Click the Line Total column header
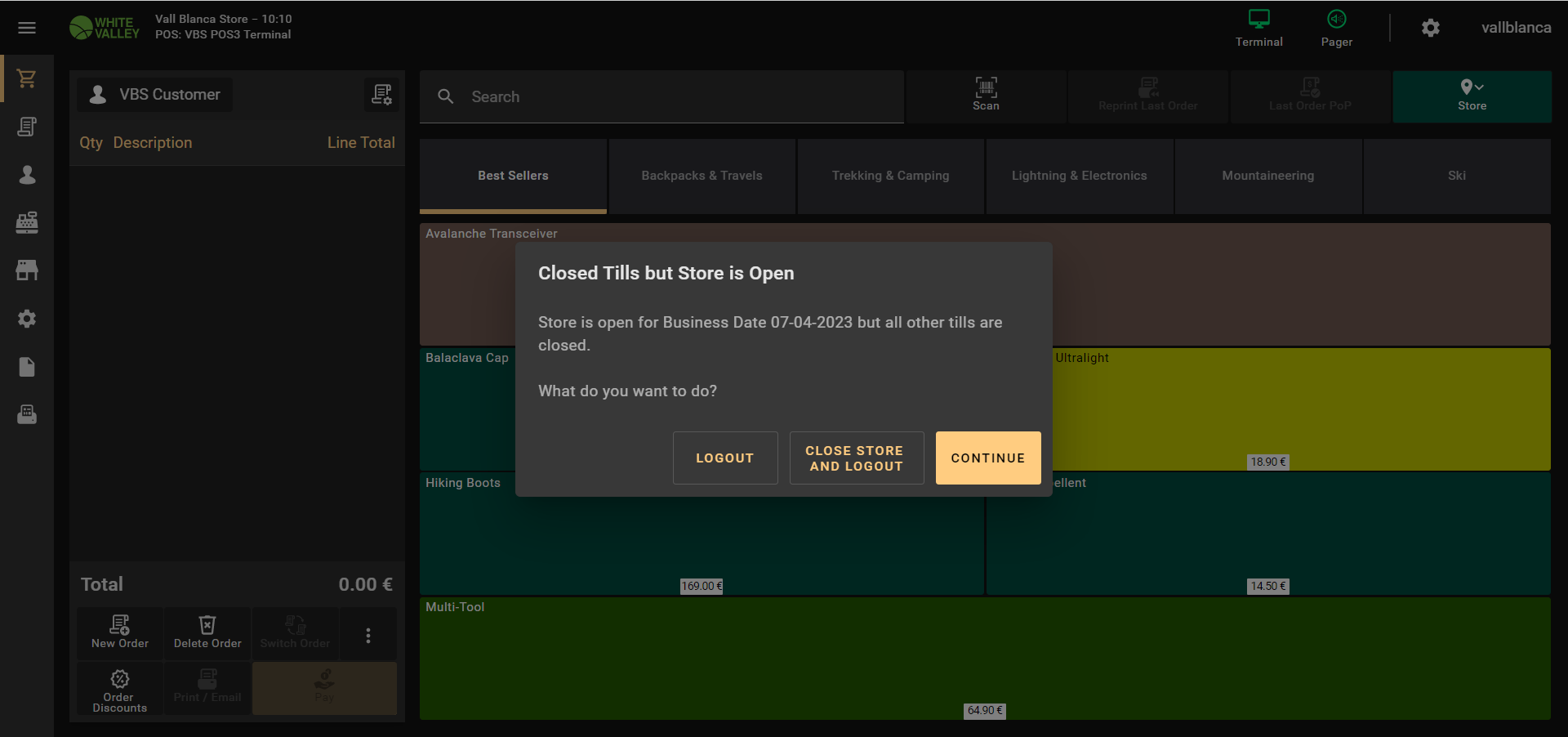The image size is (1568, 737). coord(361,143)
